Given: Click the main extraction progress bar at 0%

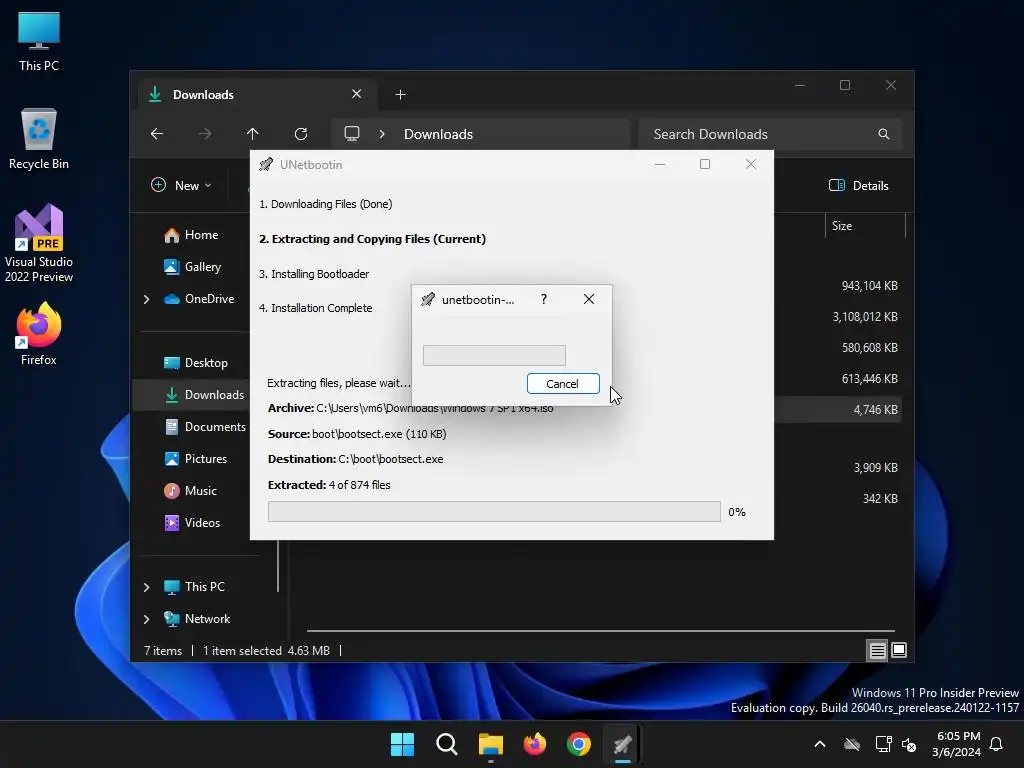Looking at the screenshot, I should 494,511.
